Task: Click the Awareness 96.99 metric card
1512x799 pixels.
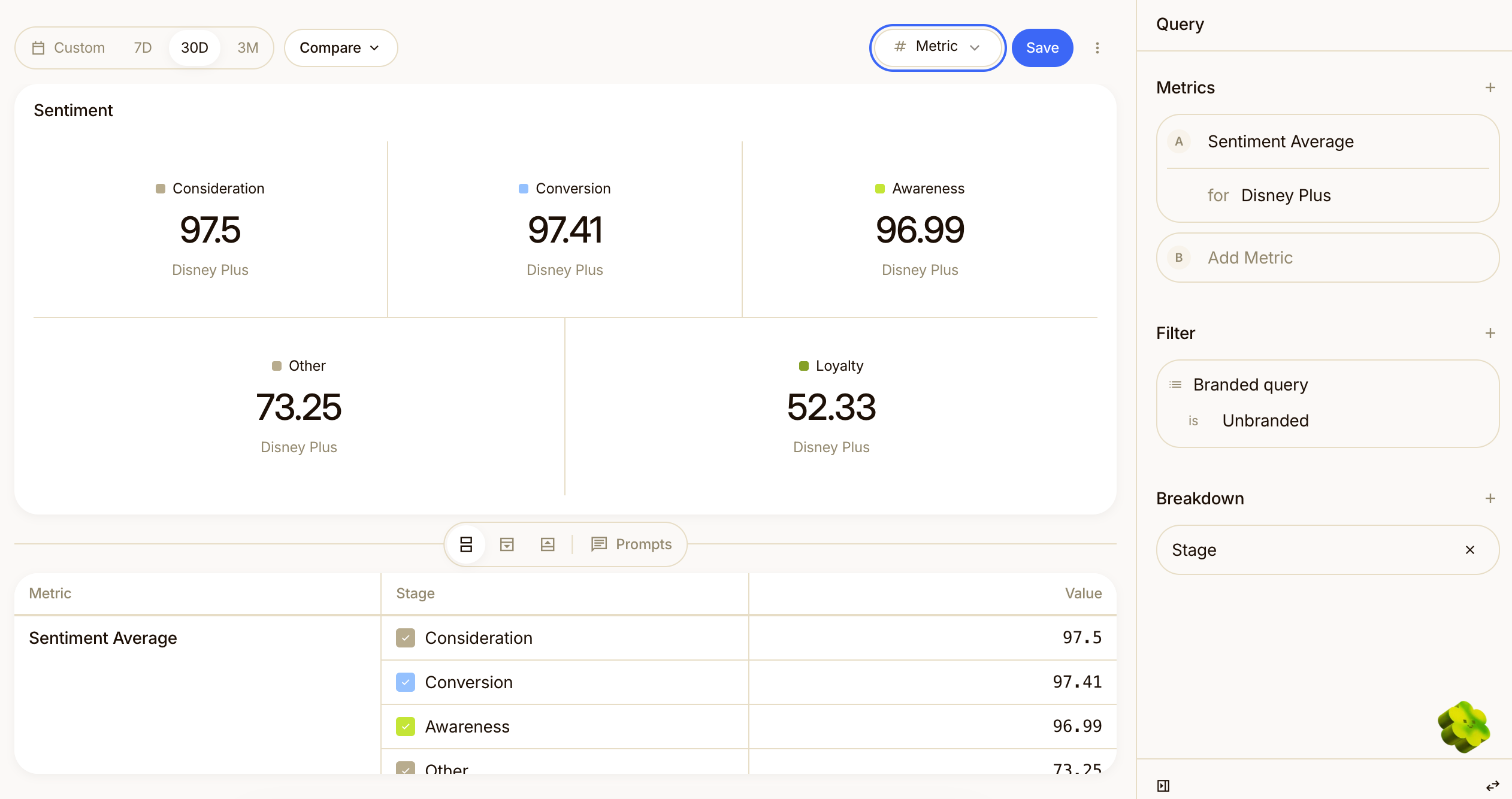Action: click(920, 229)
